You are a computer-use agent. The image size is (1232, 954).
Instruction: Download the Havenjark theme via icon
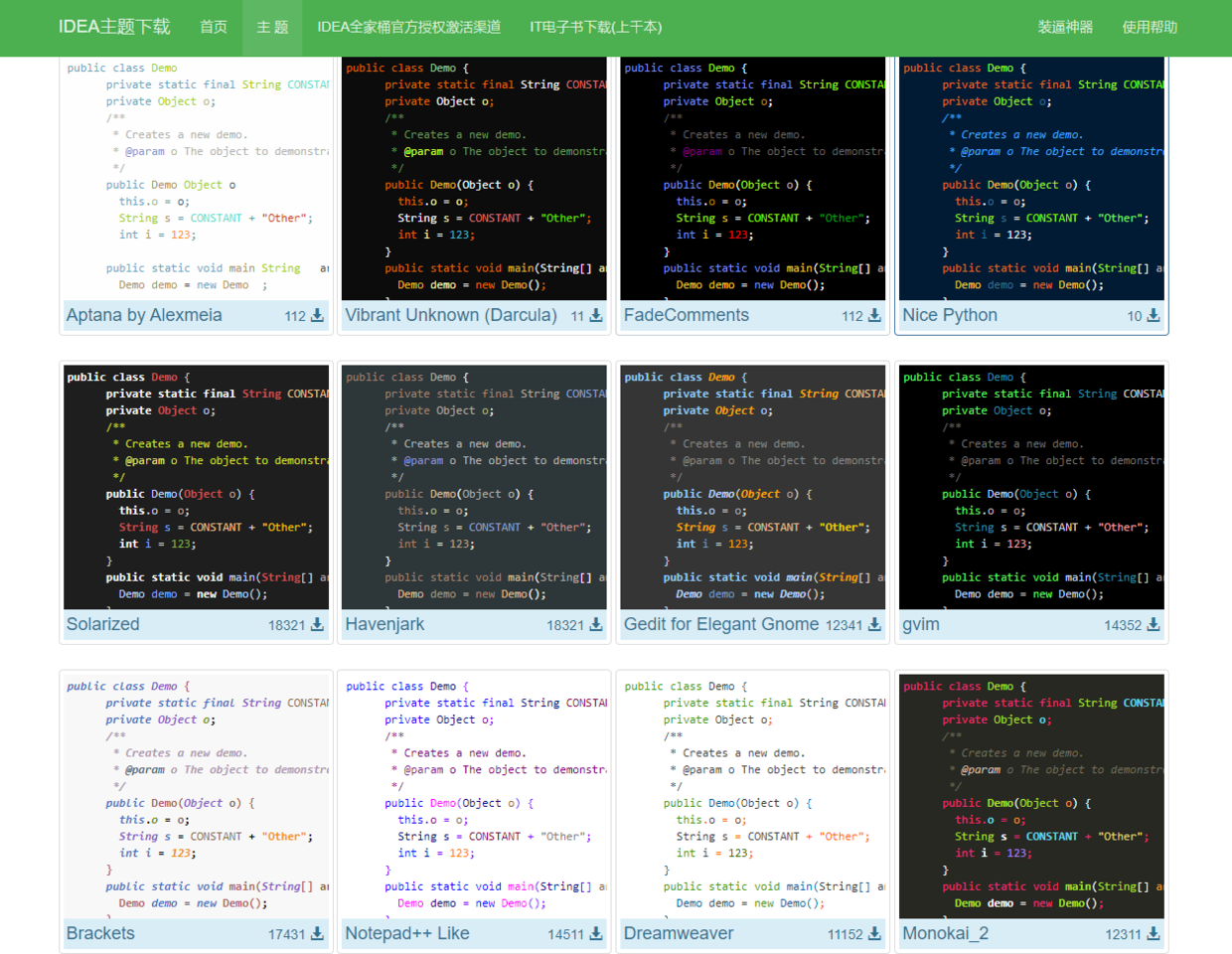click(x=596, y=625)
